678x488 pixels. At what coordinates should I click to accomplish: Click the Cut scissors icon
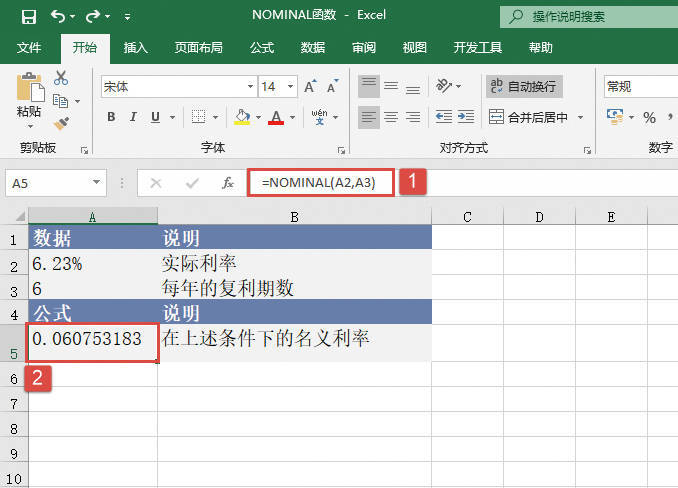pyautogui.click(x=61, y=78)
